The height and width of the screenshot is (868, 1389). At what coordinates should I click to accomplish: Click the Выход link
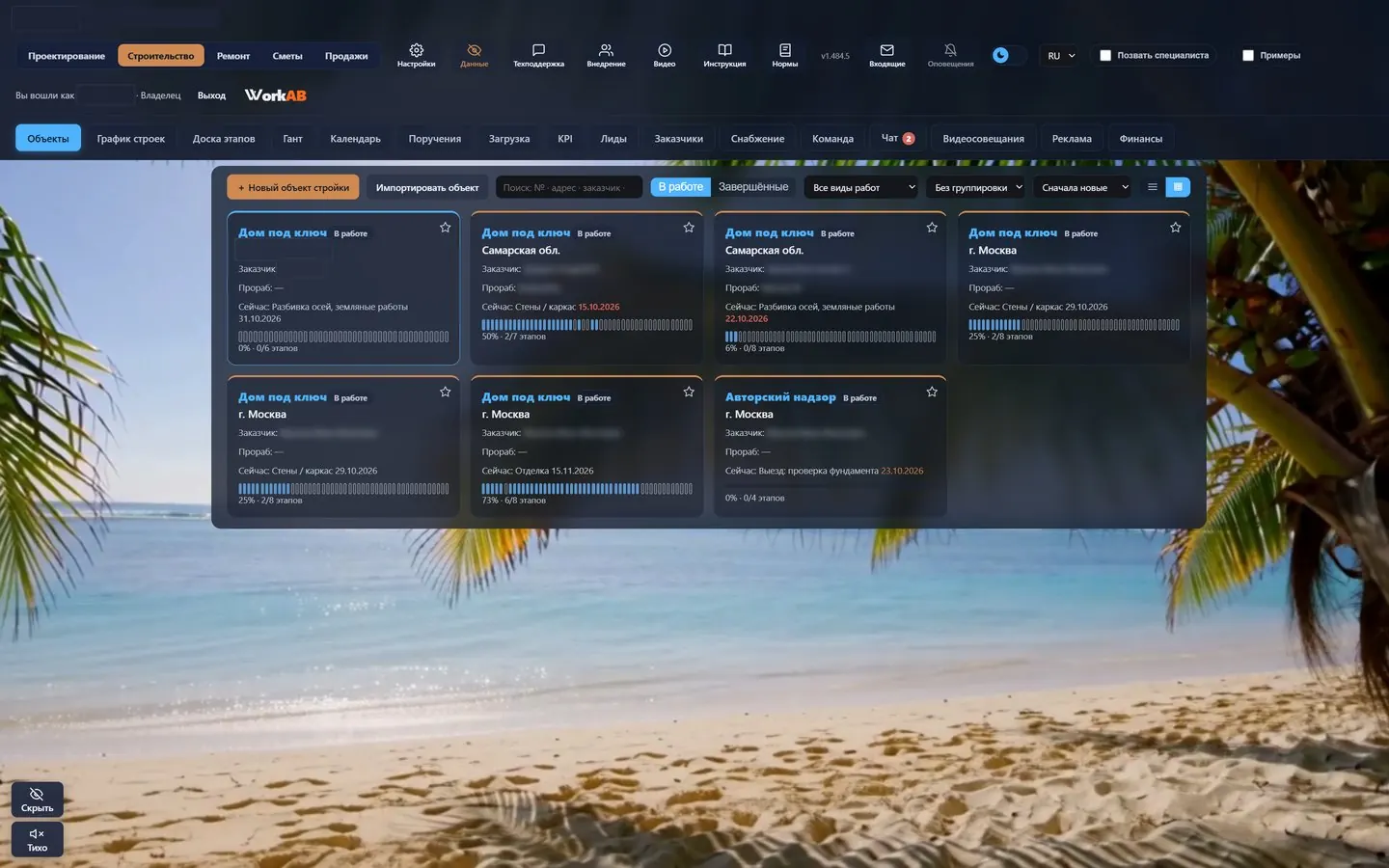211,95
